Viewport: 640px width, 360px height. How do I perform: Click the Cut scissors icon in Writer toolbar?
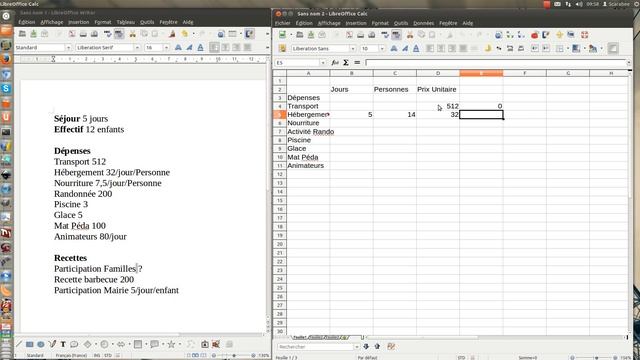click(x=132, y=34)
